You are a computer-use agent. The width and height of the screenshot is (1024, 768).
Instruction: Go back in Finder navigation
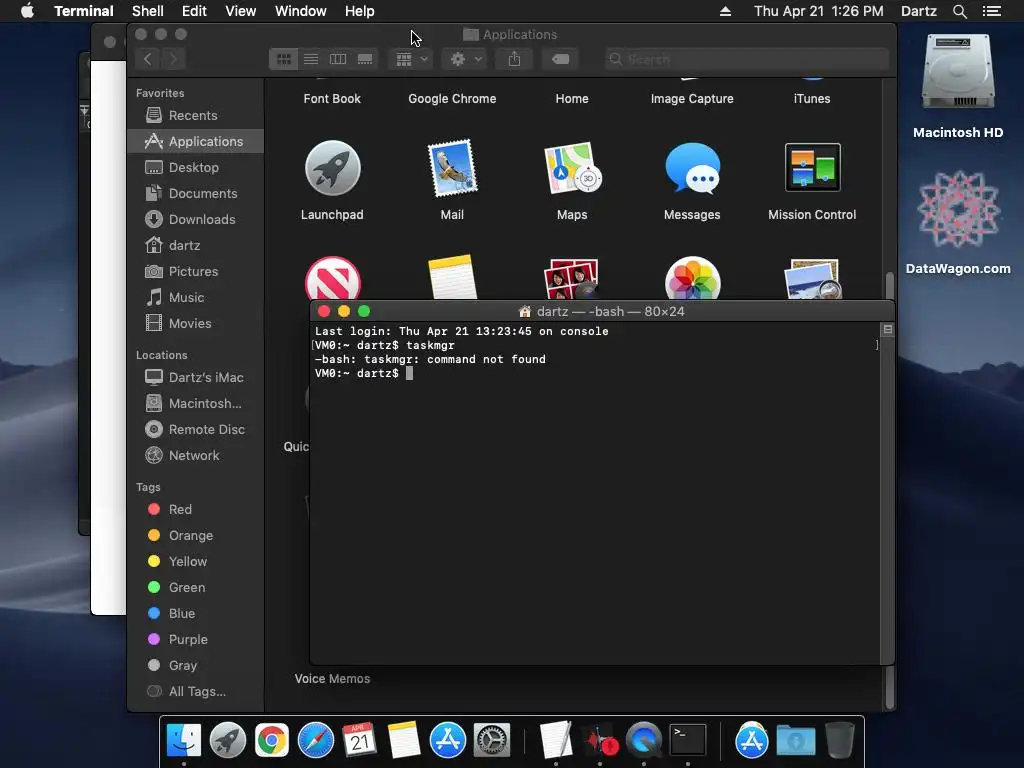[148, 59]
